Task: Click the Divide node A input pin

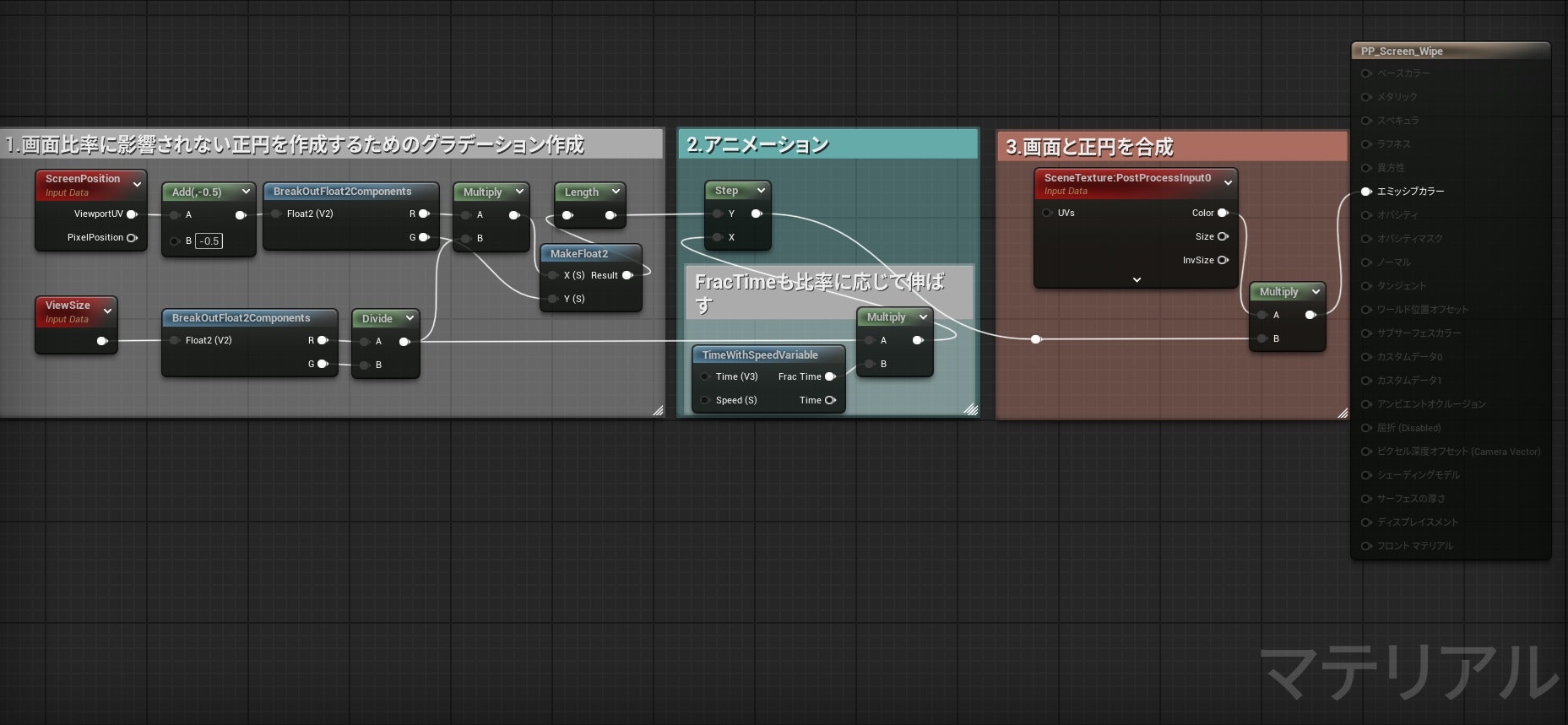Action: click(365, 342)
